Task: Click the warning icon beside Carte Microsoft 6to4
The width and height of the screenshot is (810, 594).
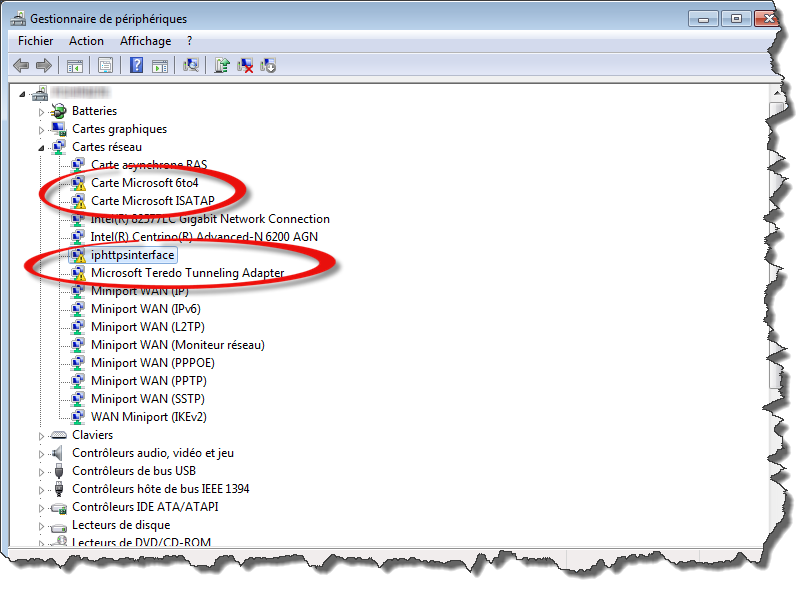Action: 78,183
